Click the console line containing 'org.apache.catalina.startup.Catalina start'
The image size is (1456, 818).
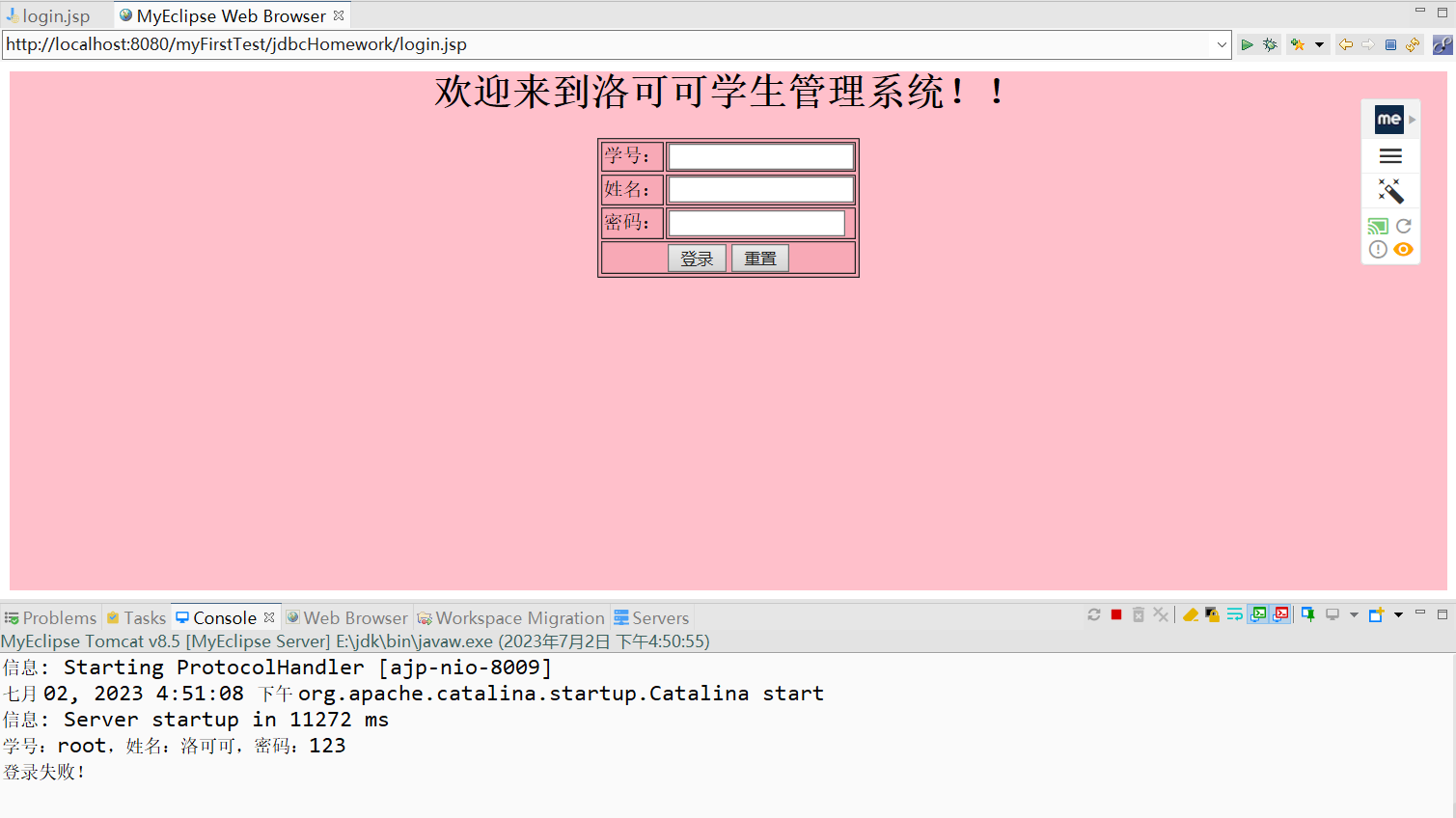coord(413,694)
